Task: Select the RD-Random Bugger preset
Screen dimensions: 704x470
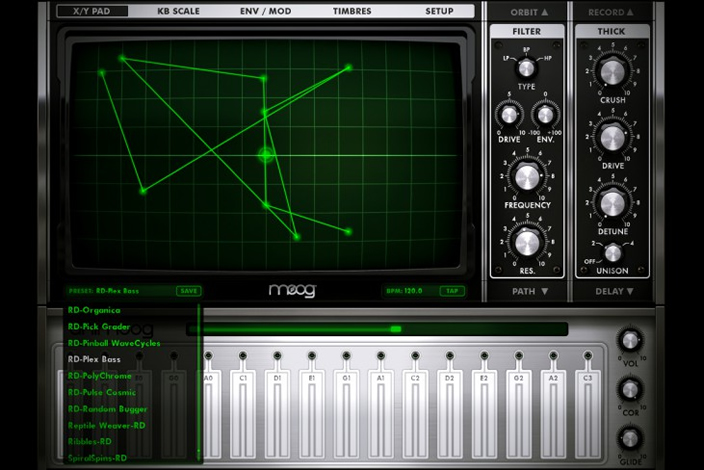Action: coord(108,409)
